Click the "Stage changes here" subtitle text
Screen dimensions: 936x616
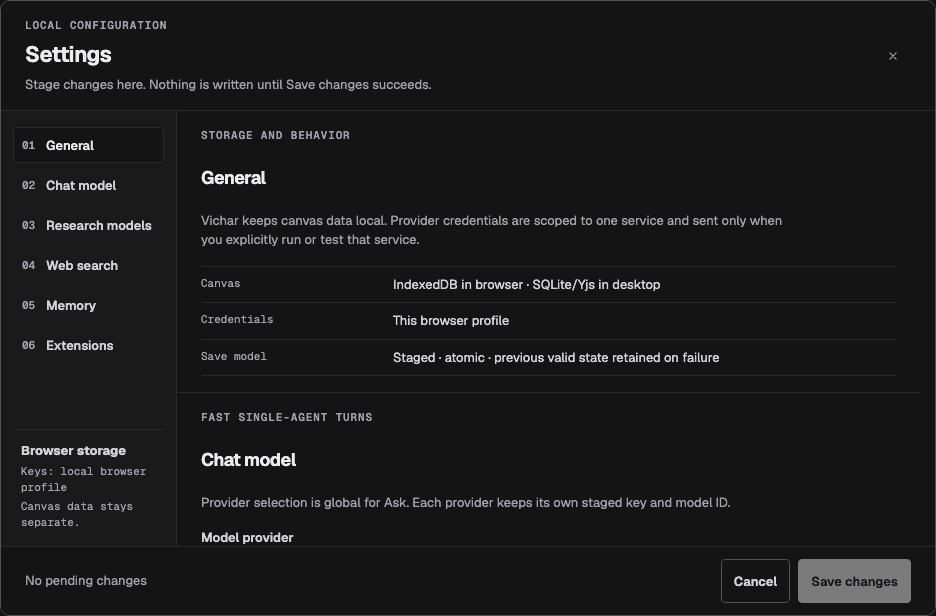point(228,85)
